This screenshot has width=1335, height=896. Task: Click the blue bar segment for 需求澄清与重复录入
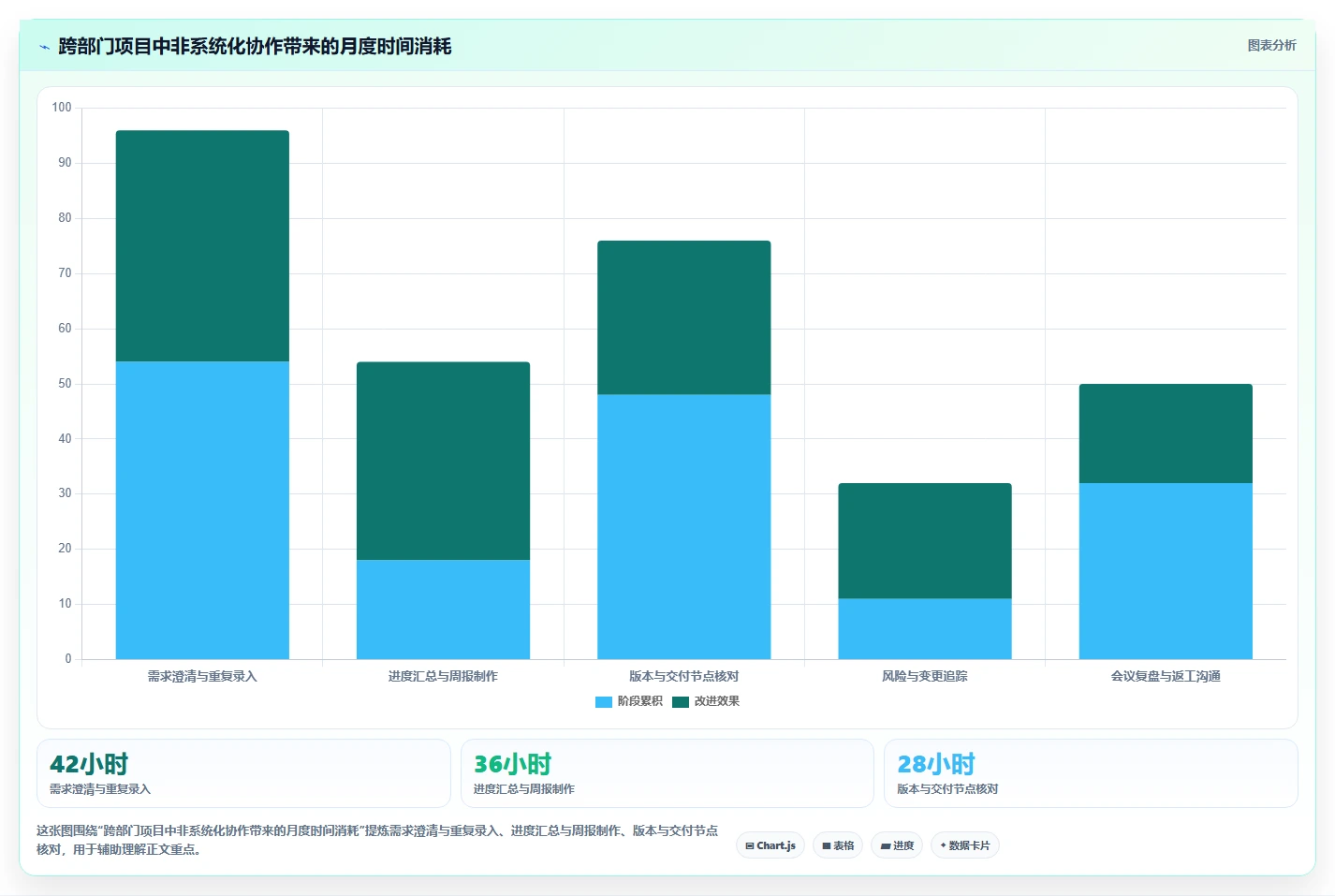pyautogui.click(x=202, y=510)
